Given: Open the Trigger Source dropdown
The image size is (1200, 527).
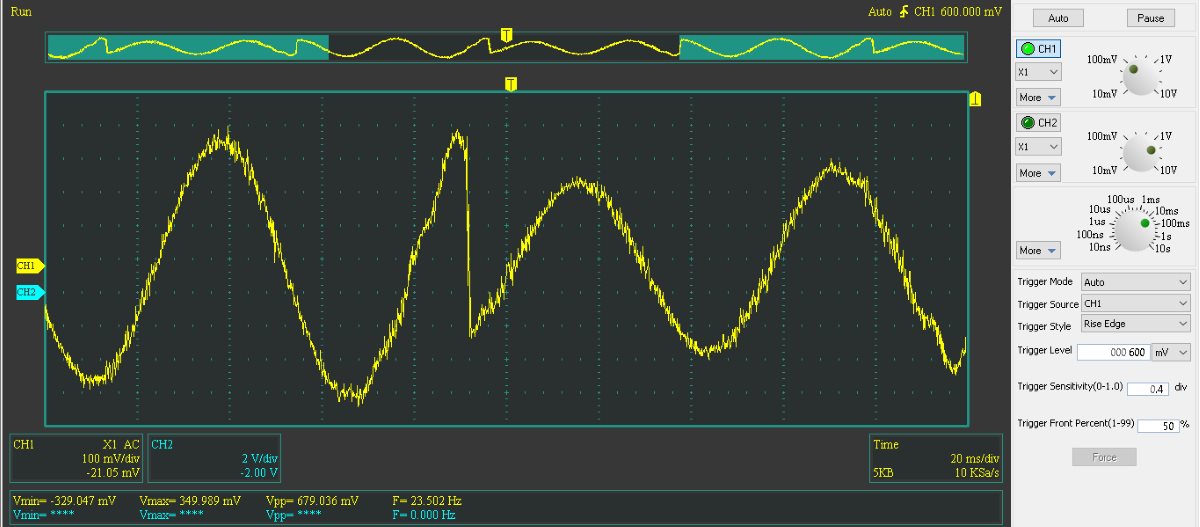Looking at the screenshot, I should coord(1136,304).
